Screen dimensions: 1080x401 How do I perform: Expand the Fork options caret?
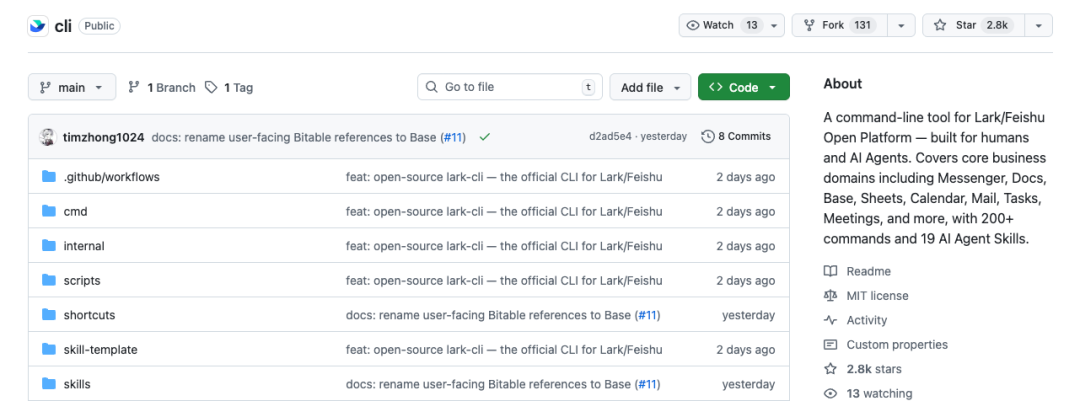901,26
